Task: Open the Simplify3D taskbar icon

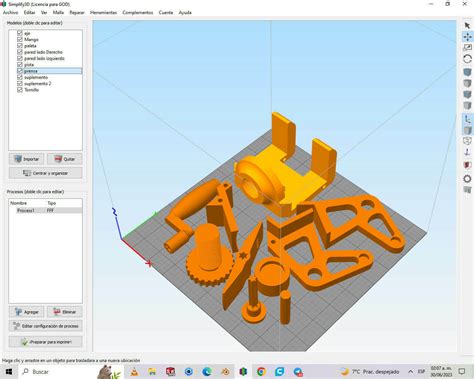Action: point(243,371)
